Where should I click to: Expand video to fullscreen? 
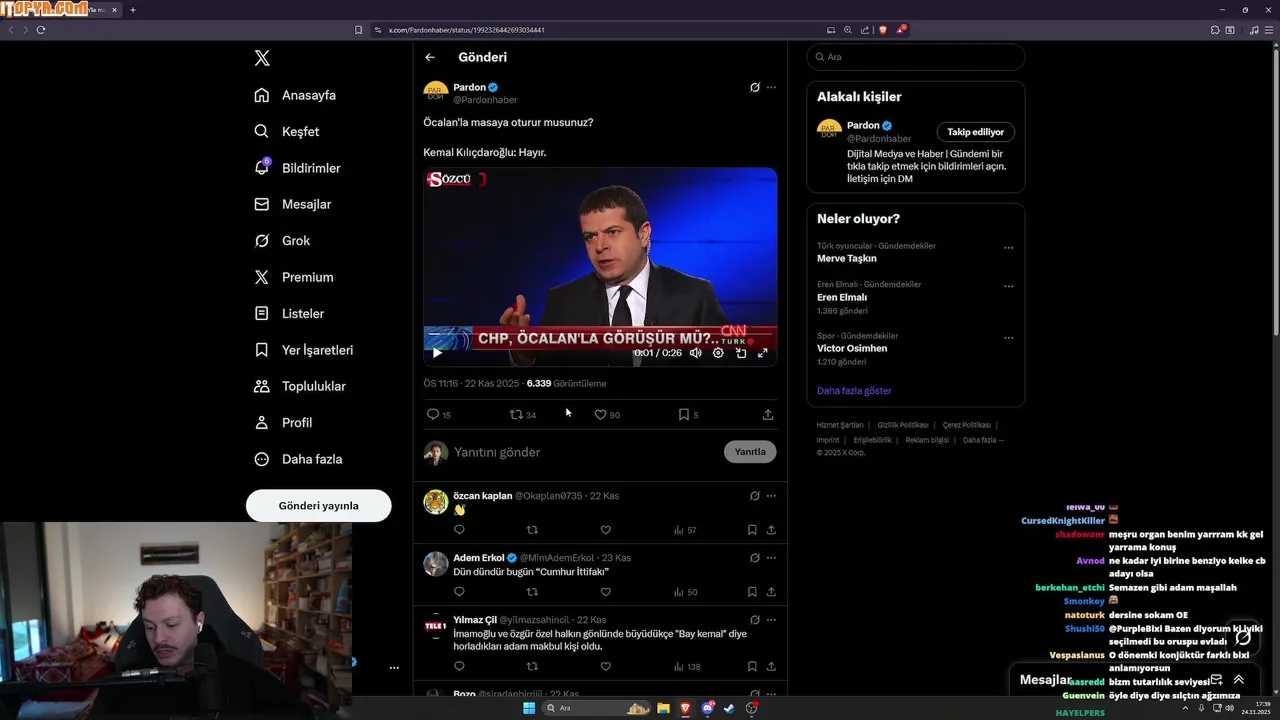tap(762, 353)
